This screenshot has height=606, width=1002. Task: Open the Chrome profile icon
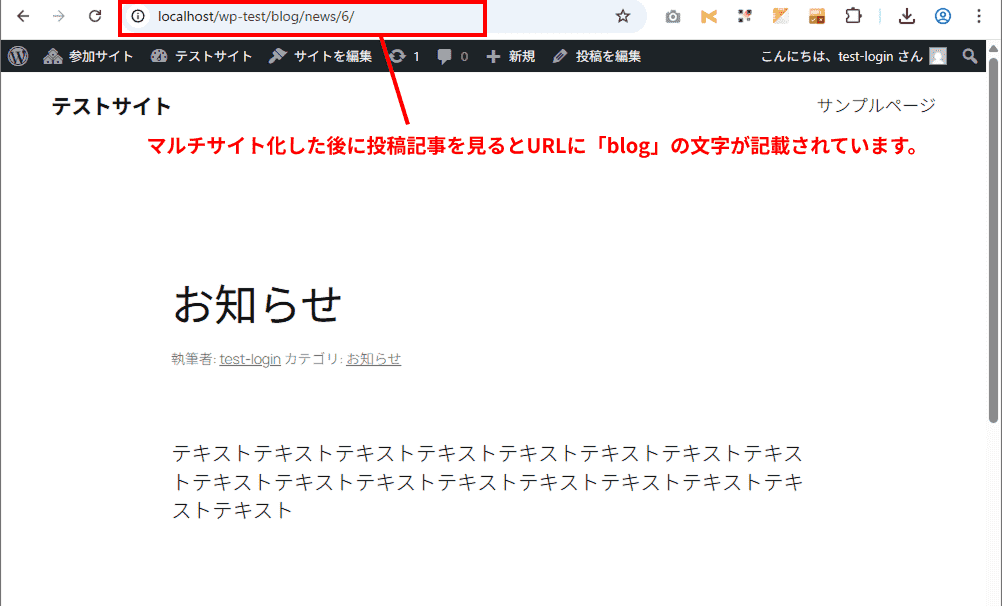[941, 16]
